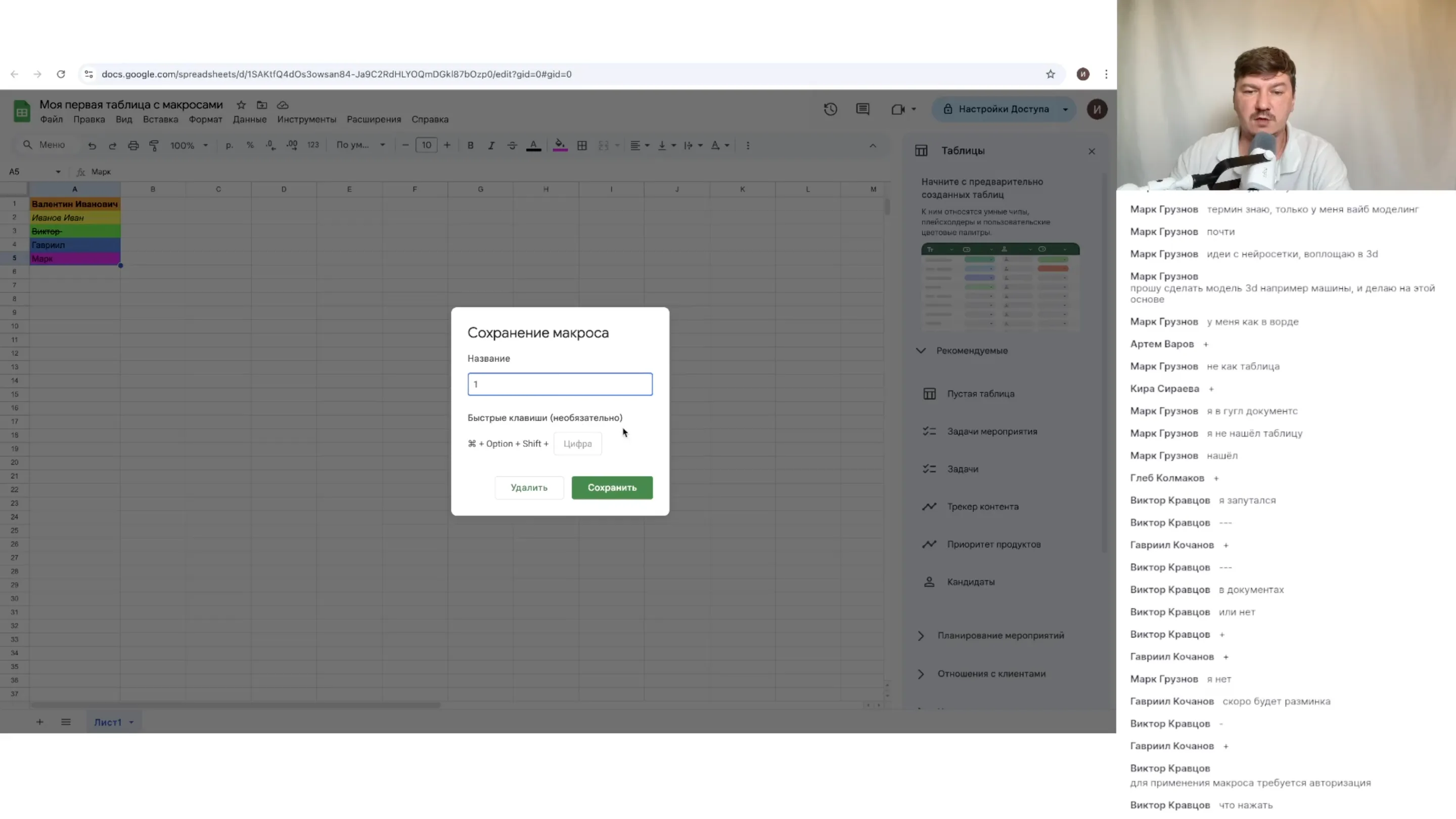1456x819 pixels.
Task: Open the Расширения menu
Action: click(374, 119)
